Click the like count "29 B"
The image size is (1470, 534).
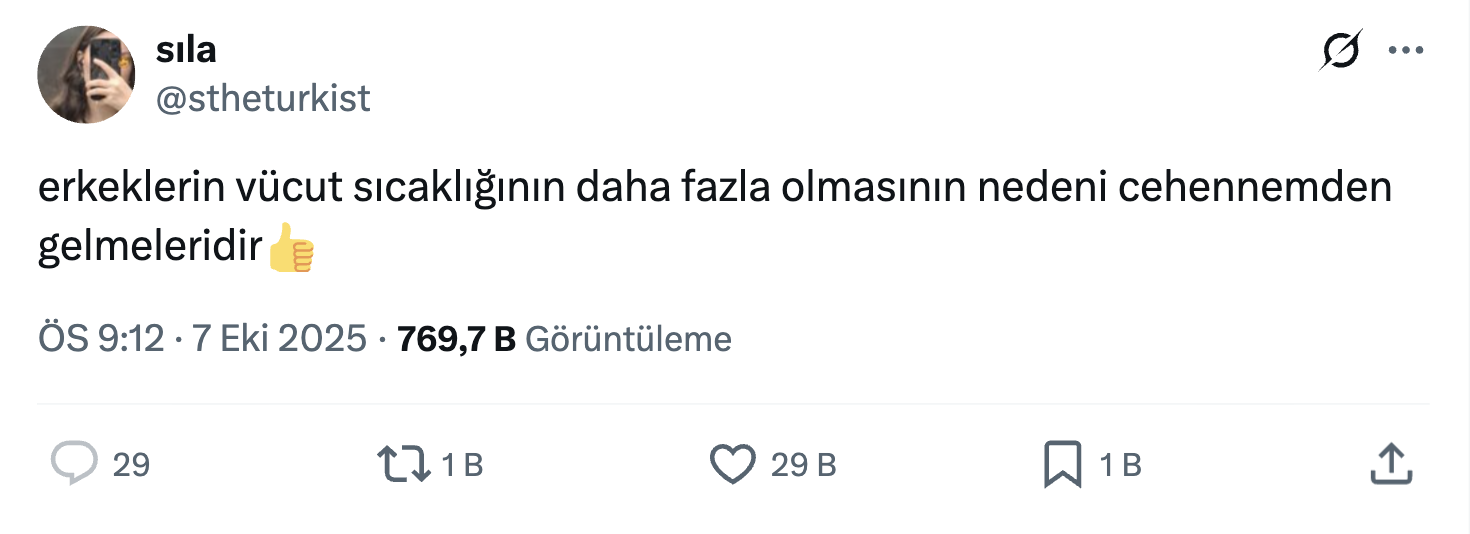(x=803, y=465)
